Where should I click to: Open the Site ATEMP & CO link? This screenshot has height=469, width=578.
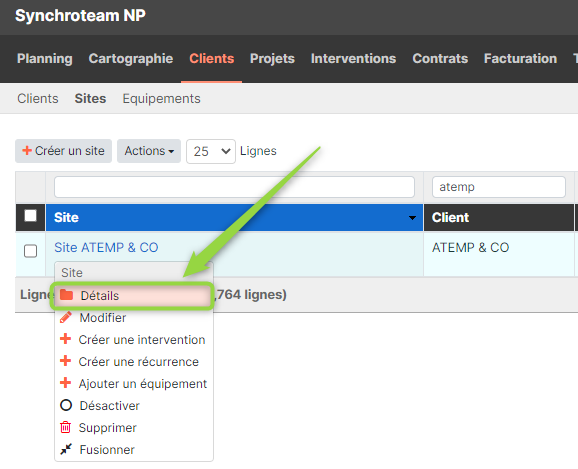coord(106,247)
